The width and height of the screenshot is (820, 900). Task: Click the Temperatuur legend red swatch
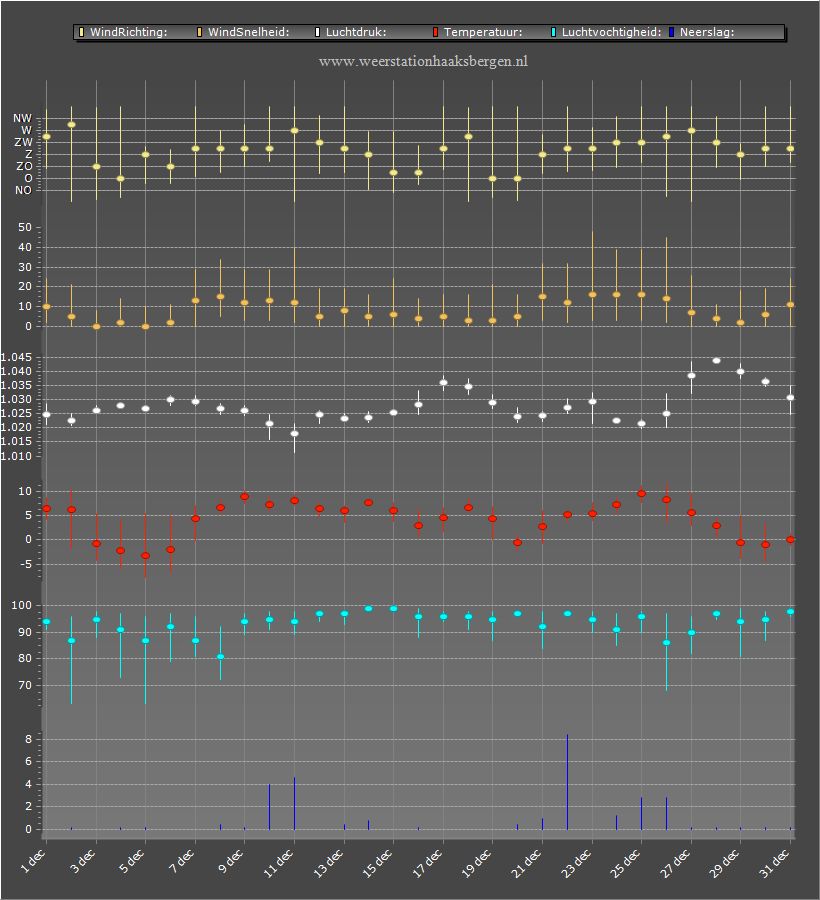click(x=436, y=32)
